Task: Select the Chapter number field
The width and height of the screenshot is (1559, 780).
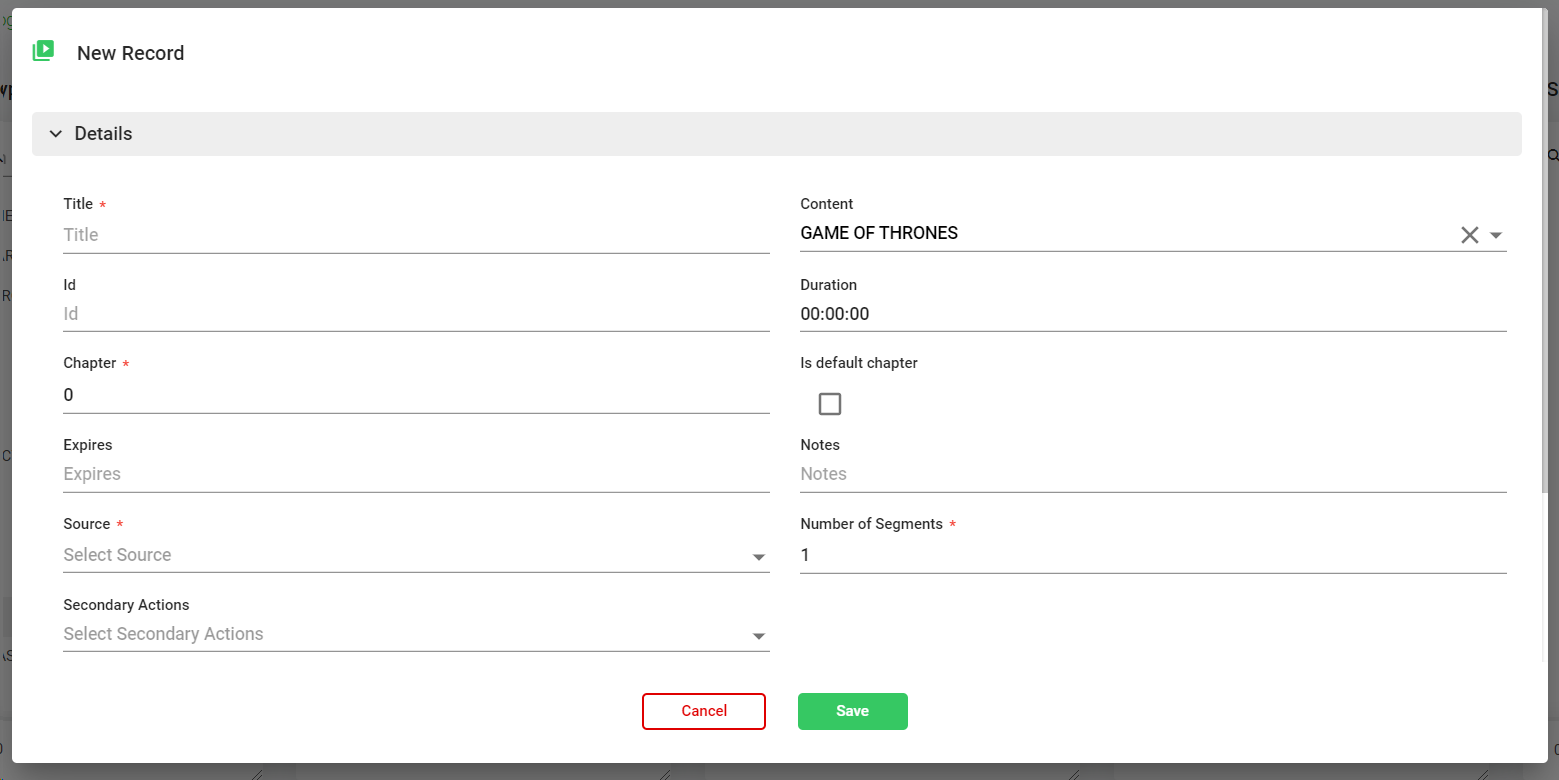Action: click(415, 395)
